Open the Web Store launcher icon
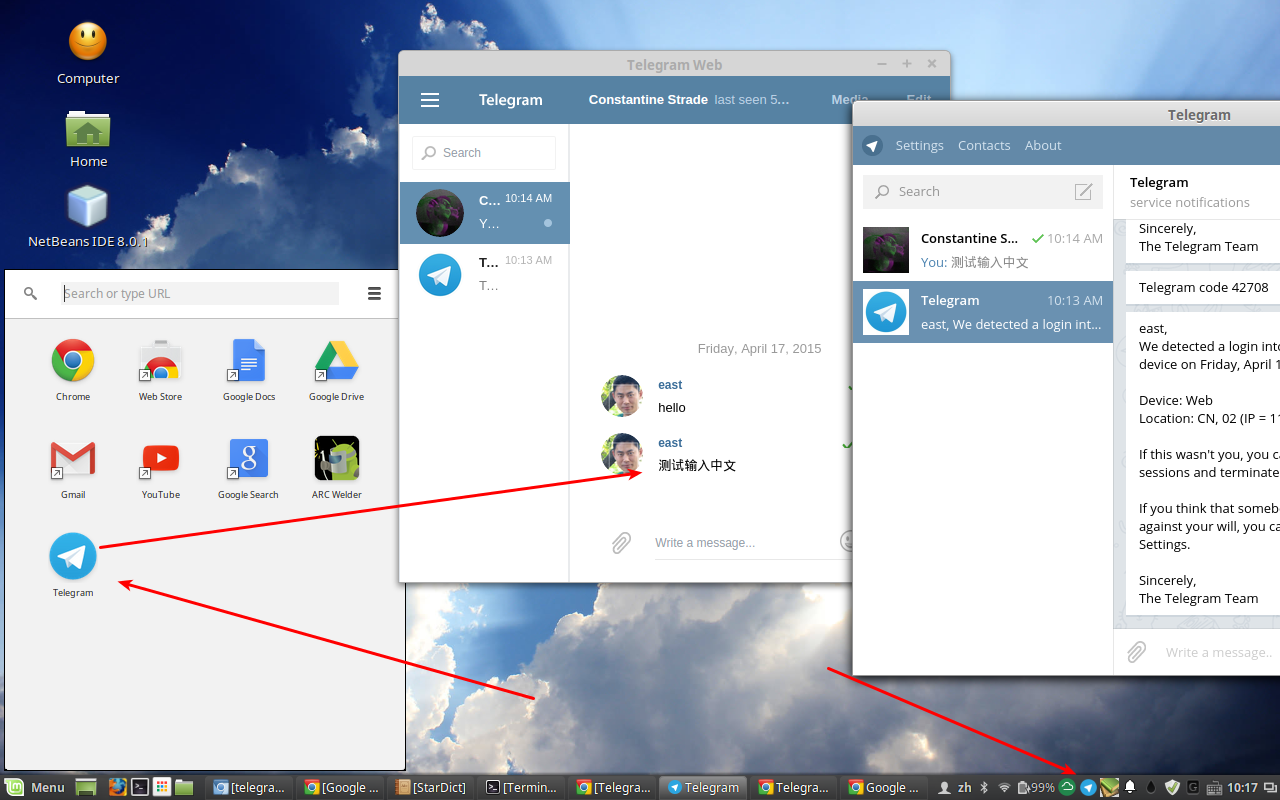 tap(160, 361)
